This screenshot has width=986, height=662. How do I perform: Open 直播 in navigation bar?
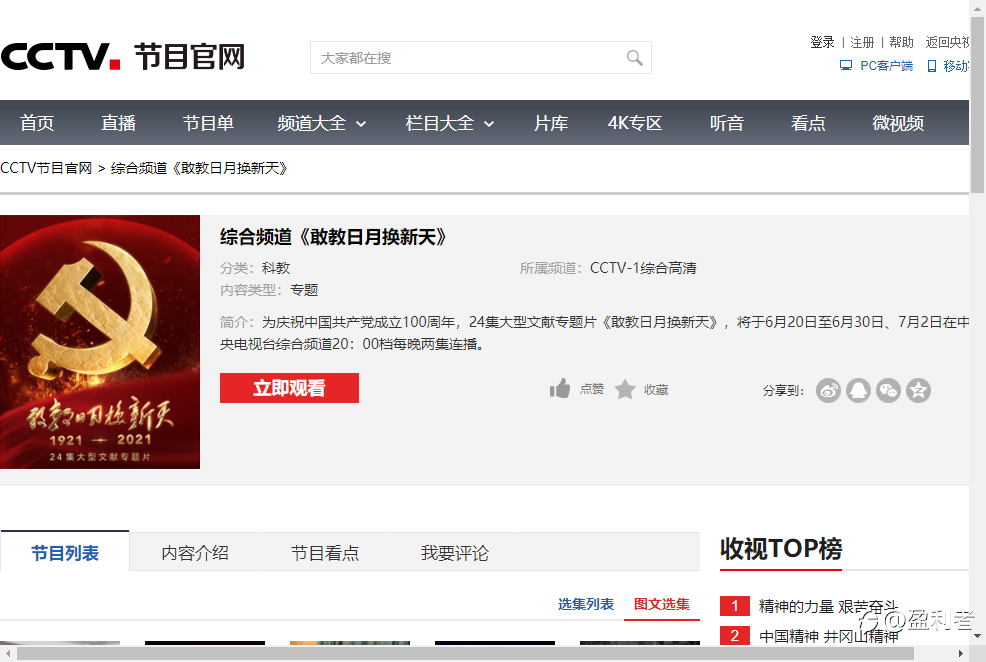click(118, 123)
